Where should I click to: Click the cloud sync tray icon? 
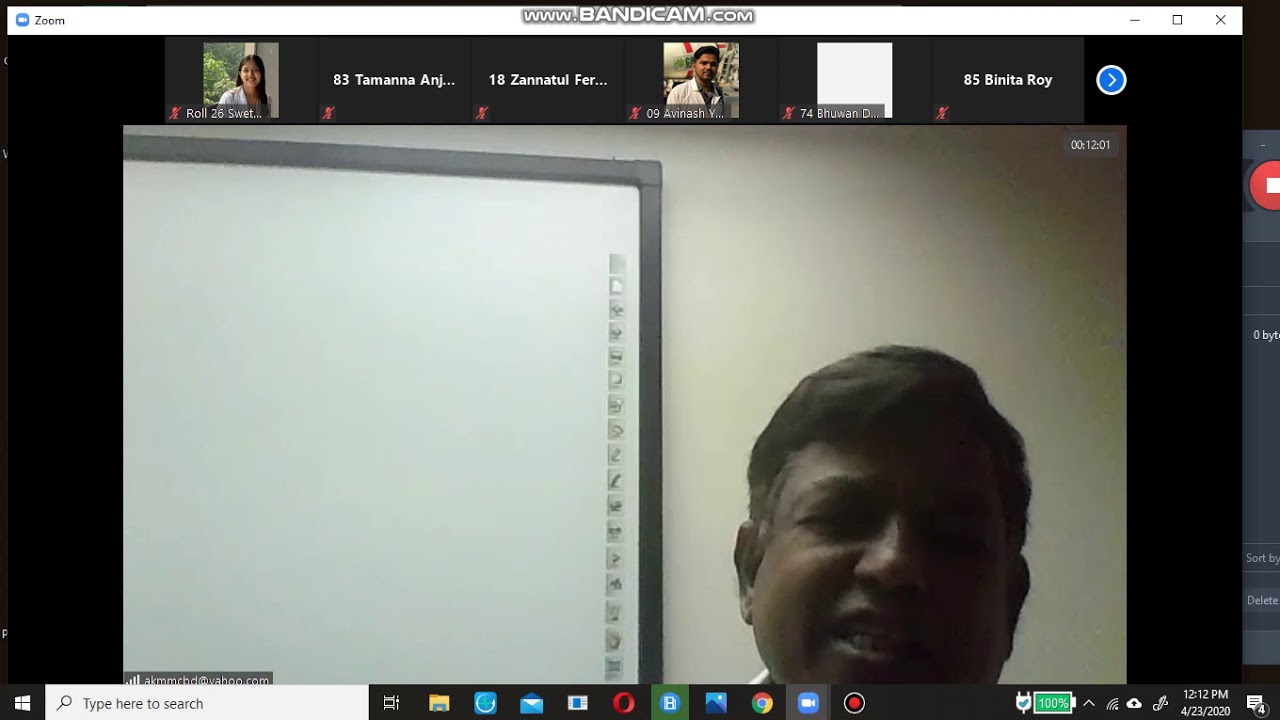click(x=1134, y=703)
